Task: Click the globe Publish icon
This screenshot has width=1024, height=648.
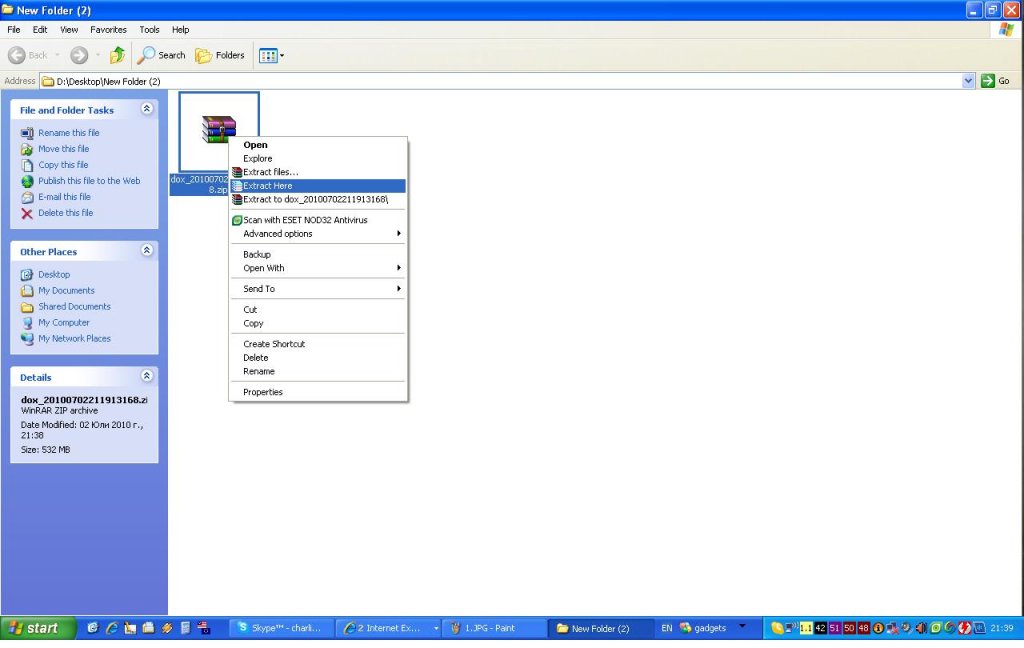Action: coord(27,182)
